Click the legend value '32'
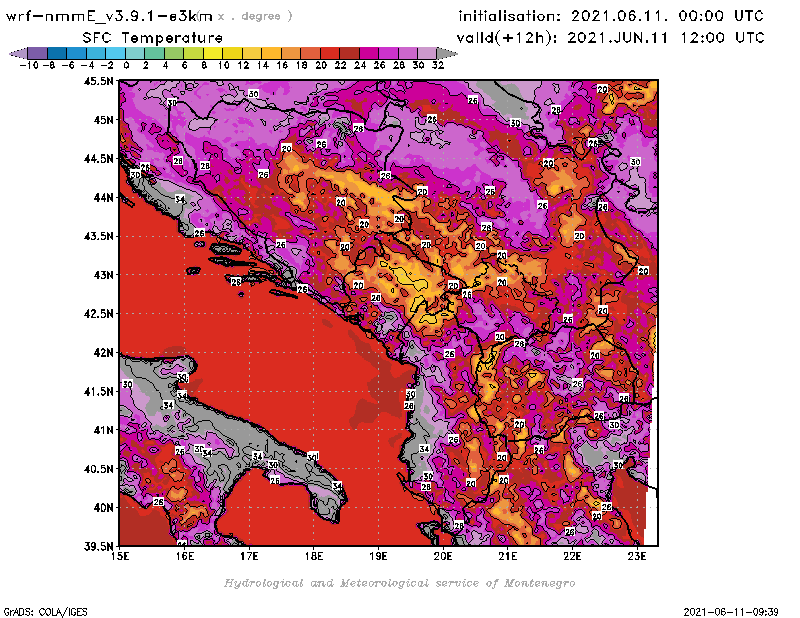 (438, 65)
